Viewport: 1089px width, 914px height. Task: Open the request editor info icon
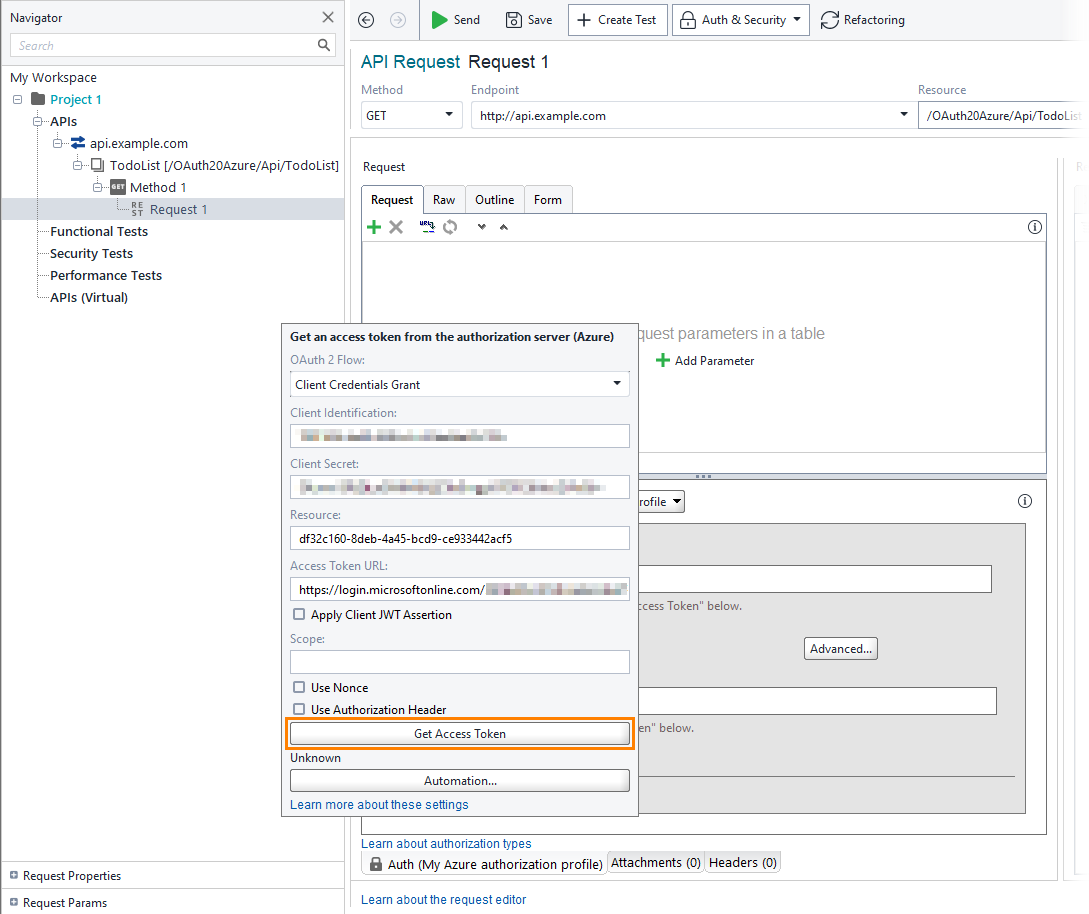pyautogui.click(x=1034, y=227)
